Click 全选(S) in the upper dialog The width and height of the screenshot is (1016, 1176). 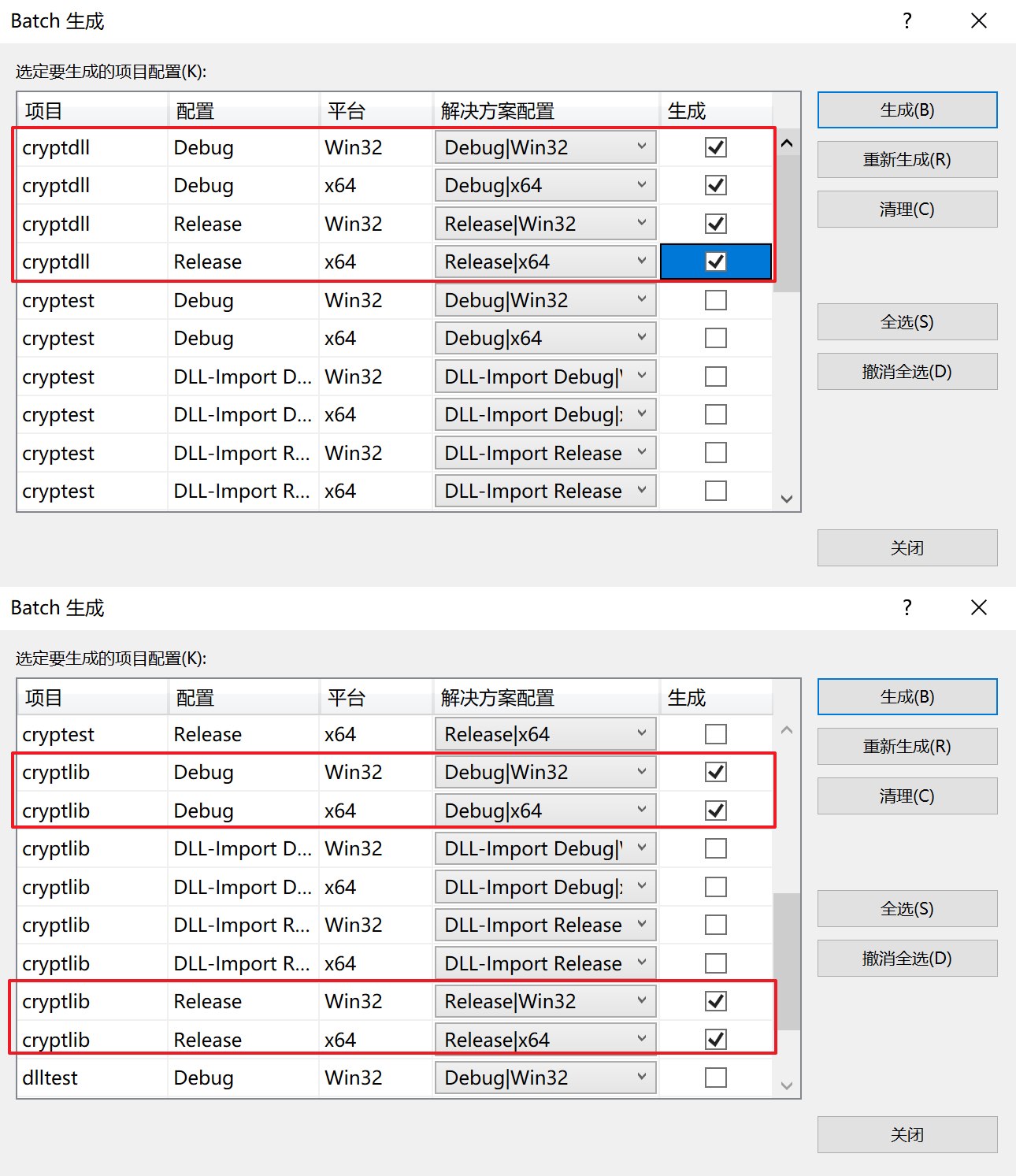pyautogui.click(x=907, y=322)
